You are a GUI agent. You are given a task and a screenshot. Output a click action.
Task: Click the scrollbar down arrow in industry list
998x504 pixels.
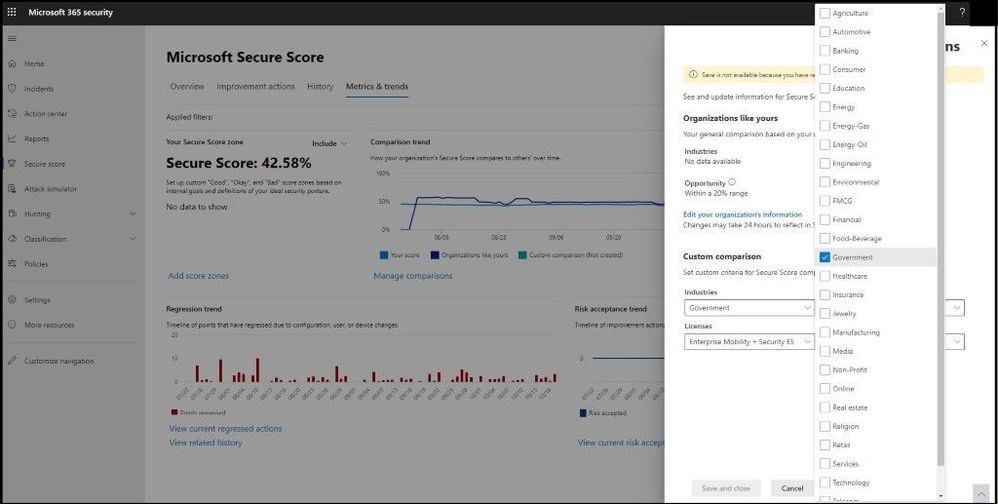[941, 495]
